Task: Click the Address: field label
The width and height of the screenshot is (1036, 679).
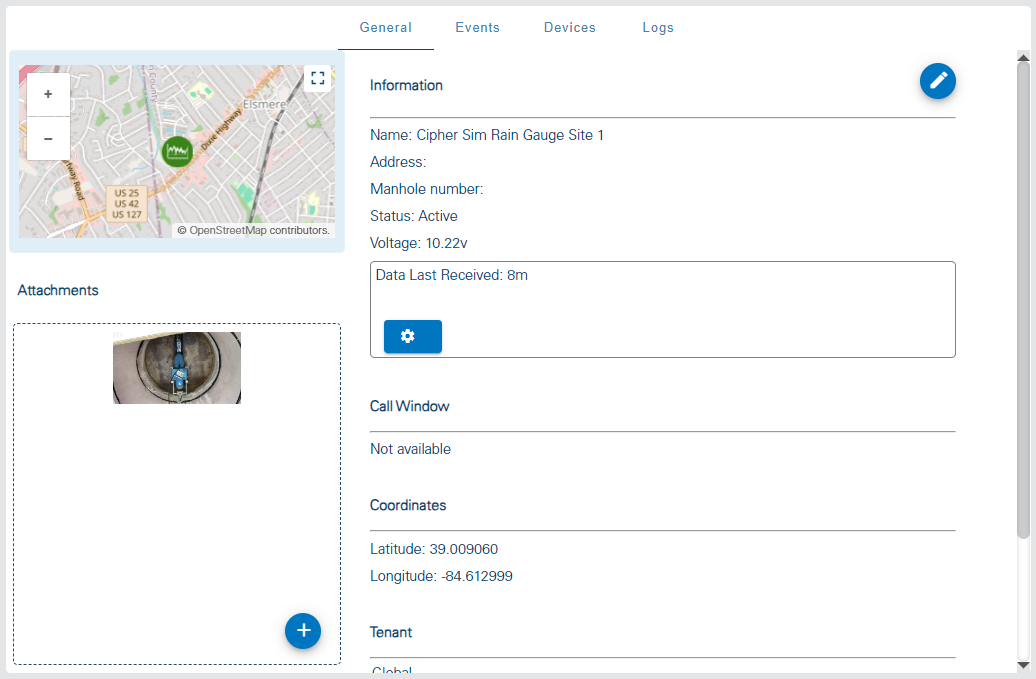Action: [x=398, y=162]
